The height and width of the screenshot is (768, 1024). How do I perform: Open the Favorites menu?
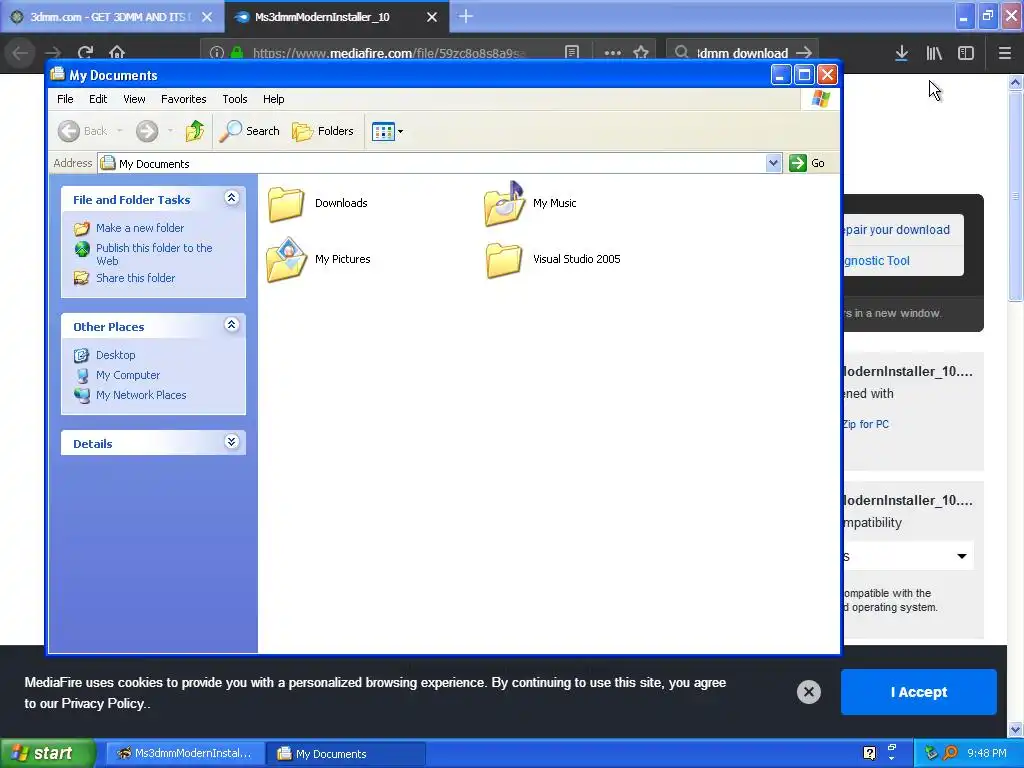pyautogui.click(x=184, y=99)
